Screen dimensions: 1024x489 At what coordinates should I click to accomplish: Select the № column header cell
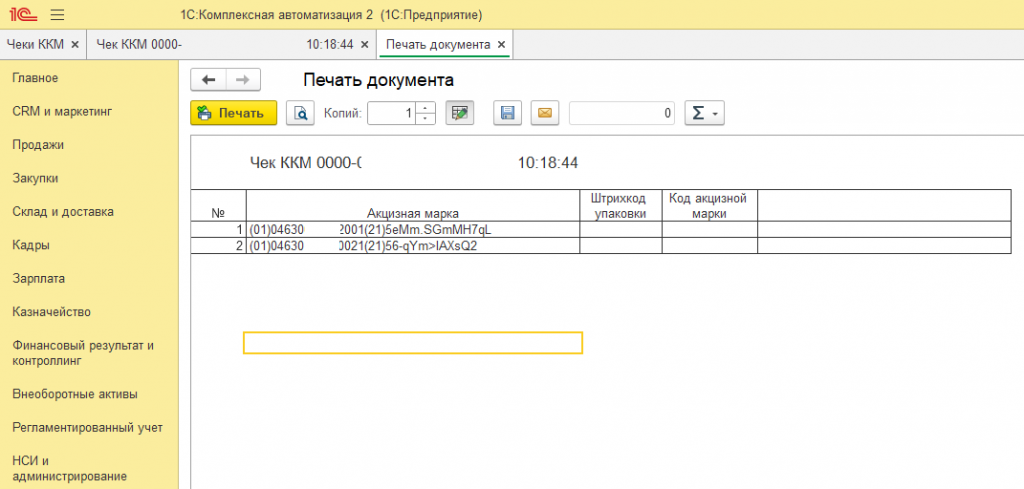coord(218,206)
